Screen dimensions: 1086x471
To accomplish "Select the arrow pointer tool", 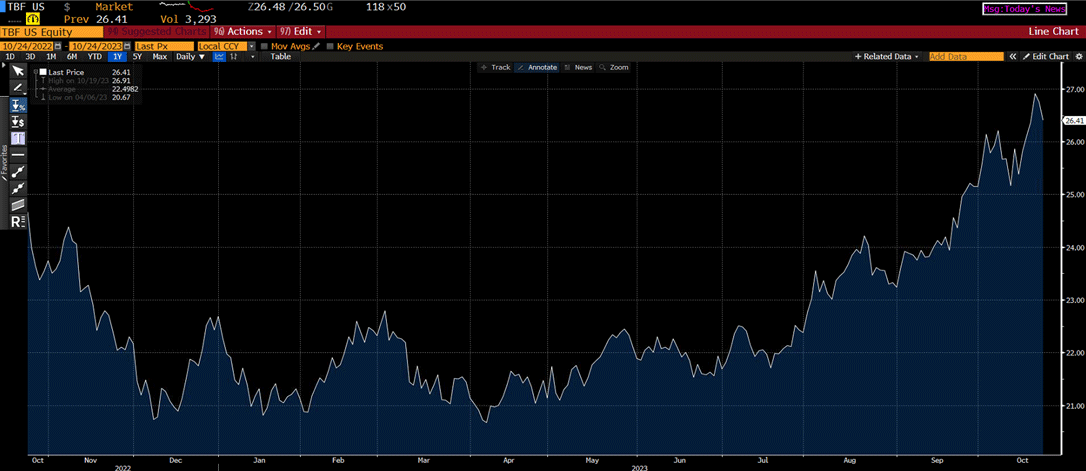I will click(x=18, y=71).
